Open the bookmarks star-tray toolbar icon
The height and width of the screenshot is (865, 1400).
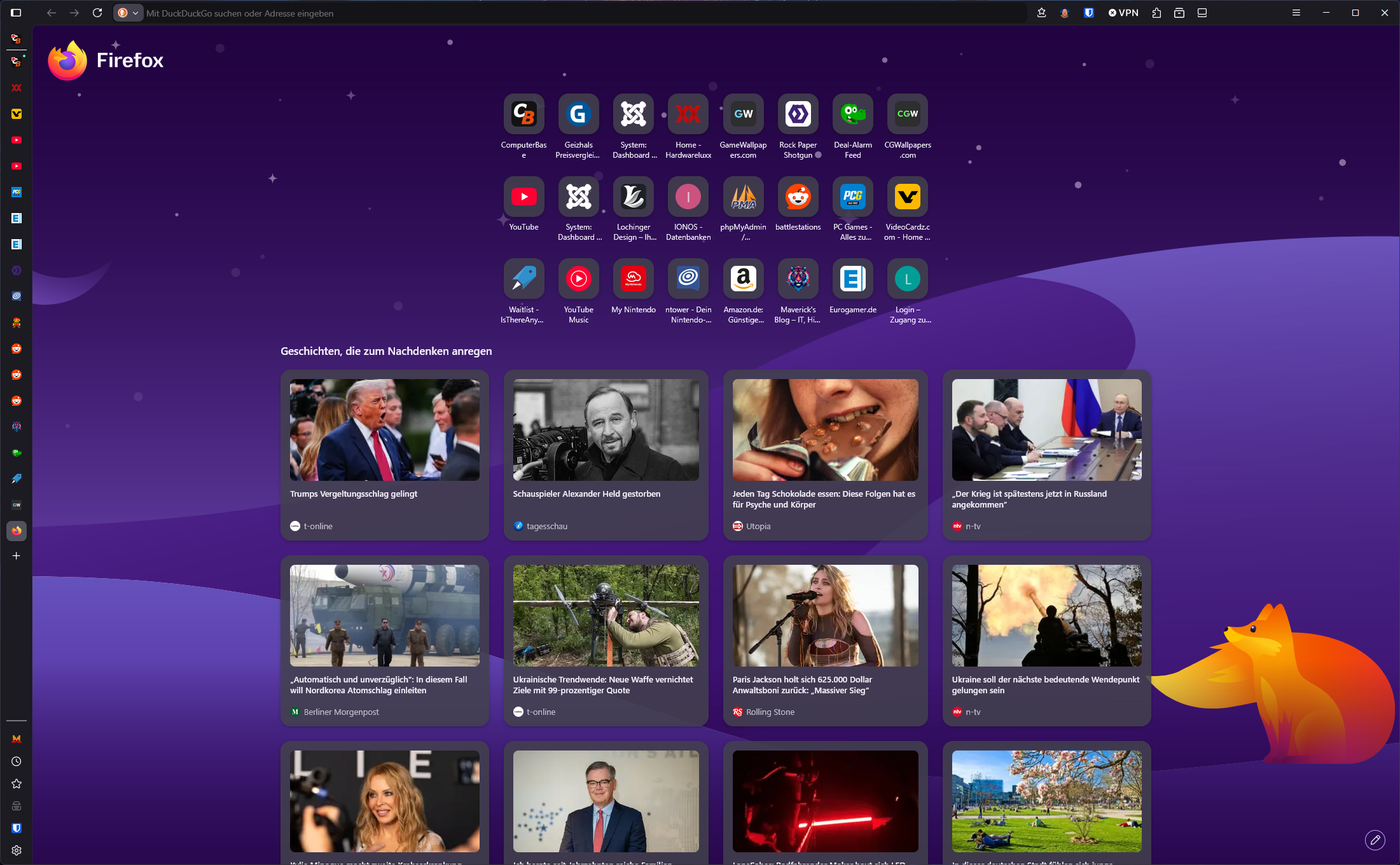[x=1041, y=13]
